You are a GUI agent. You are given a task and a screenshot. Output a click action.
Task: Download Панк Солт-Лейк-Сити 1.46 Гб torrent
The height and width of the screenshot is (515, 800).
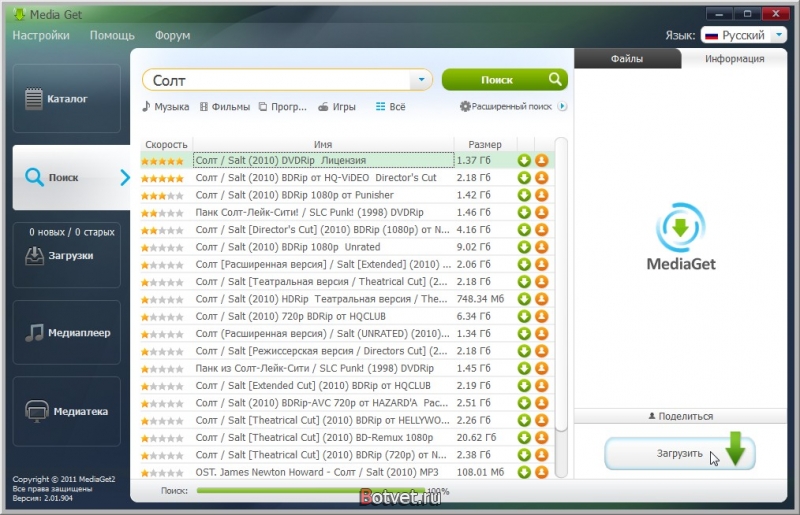(524, 212)
